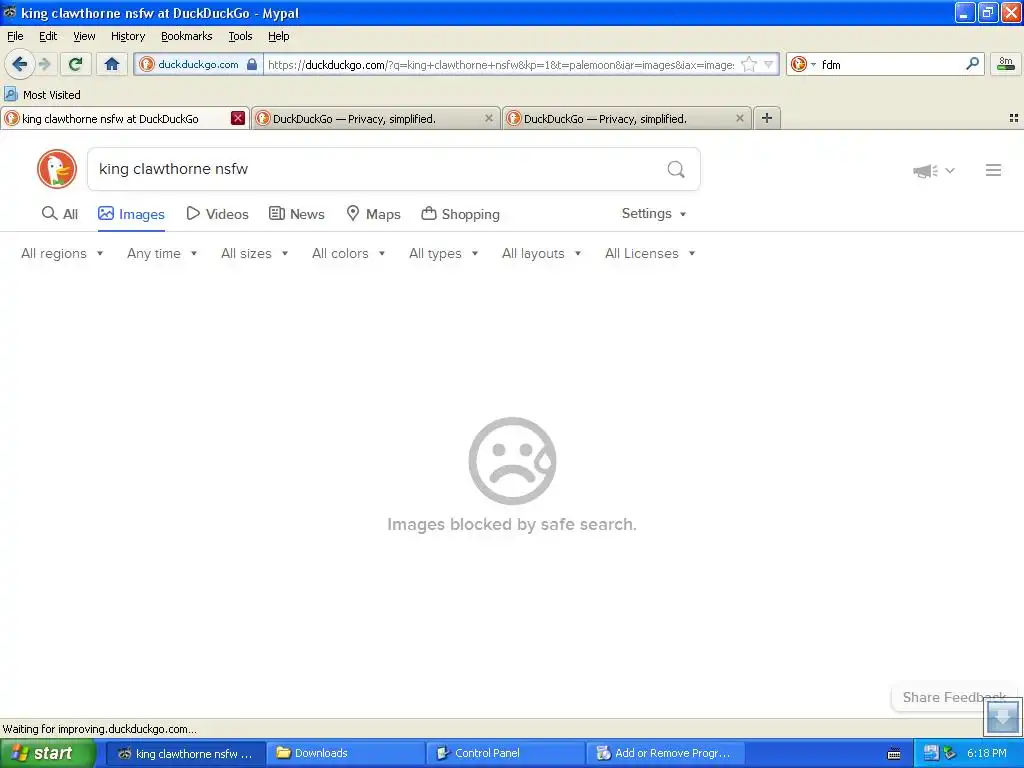Open the Bookmarks menu
Image resolution: width=1024 pixels, height=768 pixels.
[187, 36]
